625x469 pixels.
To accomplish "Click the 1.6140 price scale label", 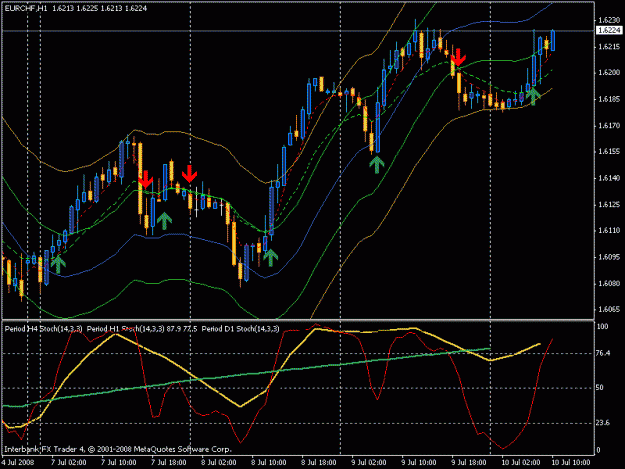I will pyautogui.click(x=609, y=178).
